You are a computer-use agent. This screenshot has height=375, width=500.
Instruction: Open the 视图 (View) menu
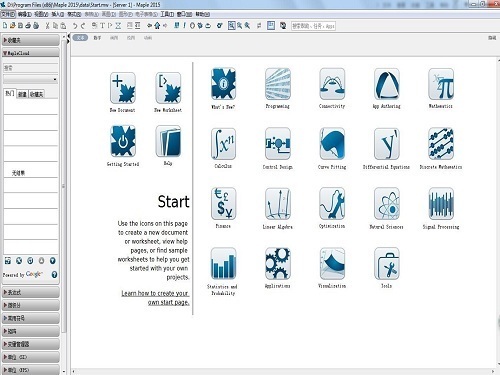41,14
